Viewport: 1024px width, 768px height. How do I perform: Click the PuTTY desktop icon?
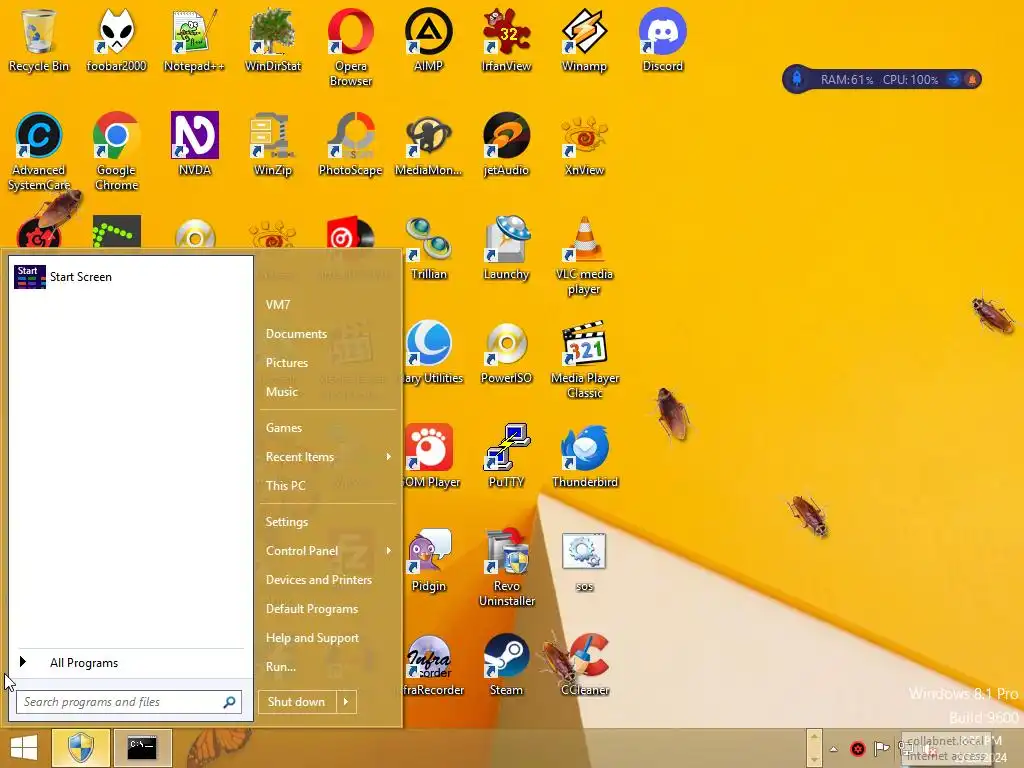tap(506, 456)
